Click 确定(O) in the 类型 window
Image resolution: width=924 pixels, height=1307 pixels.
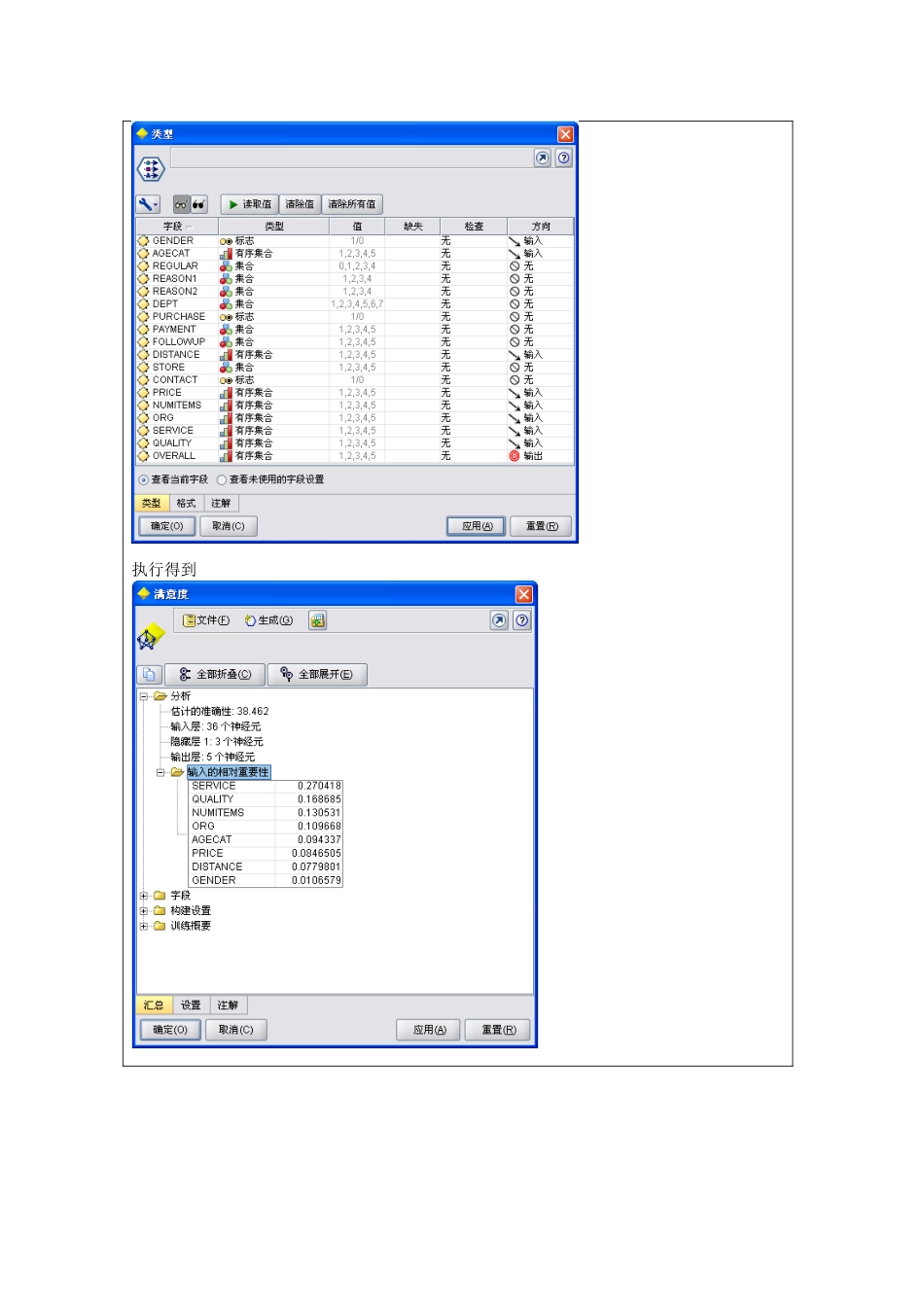pyautogui.click(x=166, y=526)
